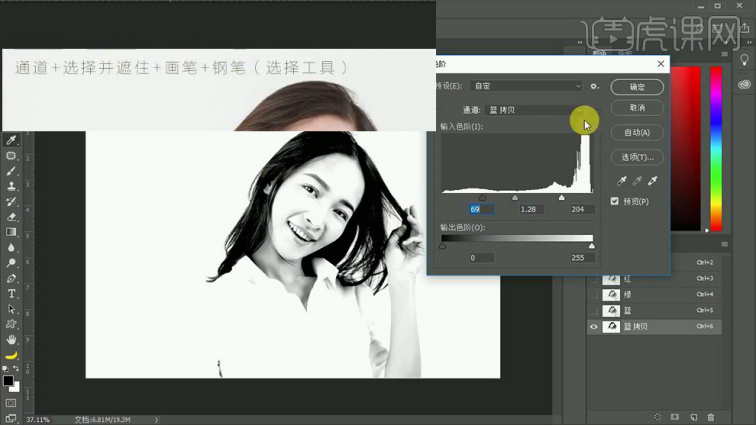756x426 pixels.
Task: Click the black foreground color swatch
Action: tap(8, 381)
